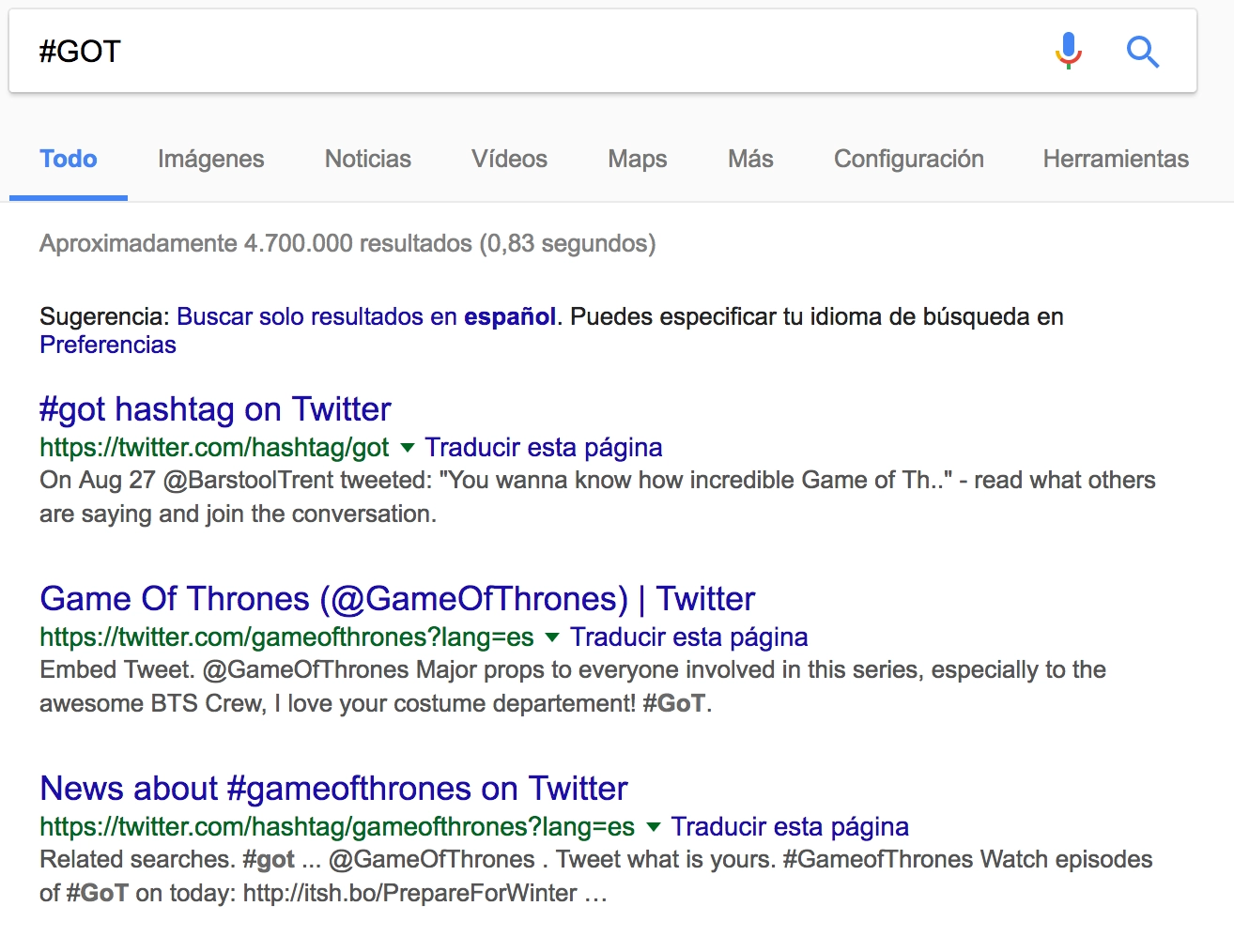The height and width of the screenshot is (952, 1234).
Task: Expand dropdown arrow beside gameofthrones?lang=es URL
Action: (552, 637)
